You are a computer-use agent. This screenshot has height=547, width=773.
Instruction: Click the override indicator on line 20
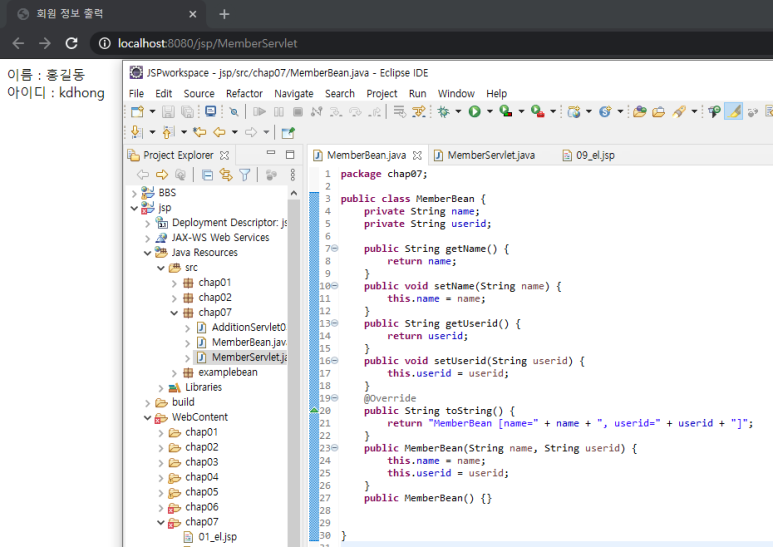(x=314, y=410)
